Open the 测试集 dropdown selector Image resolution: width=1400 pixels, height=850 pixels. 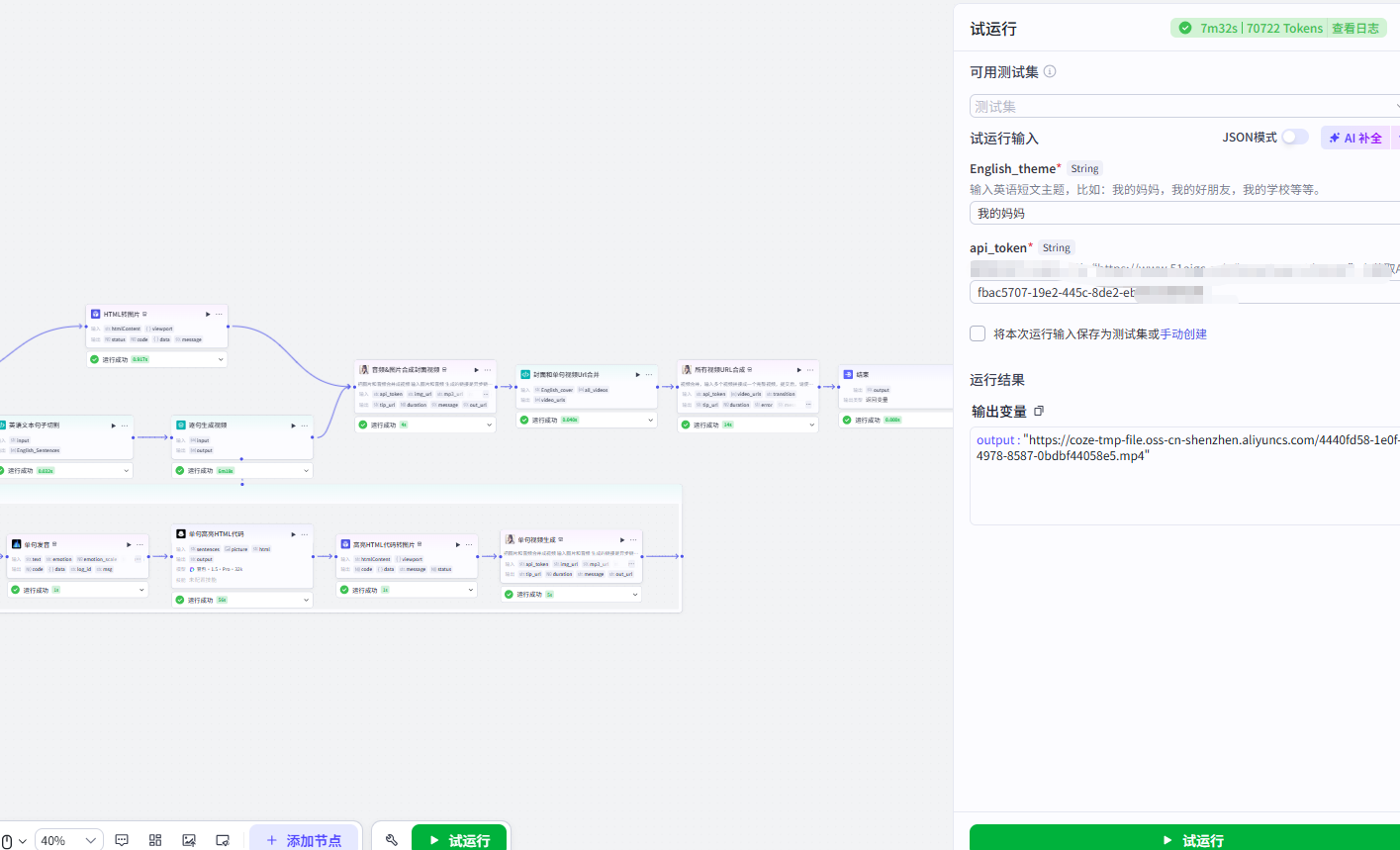1185,106
